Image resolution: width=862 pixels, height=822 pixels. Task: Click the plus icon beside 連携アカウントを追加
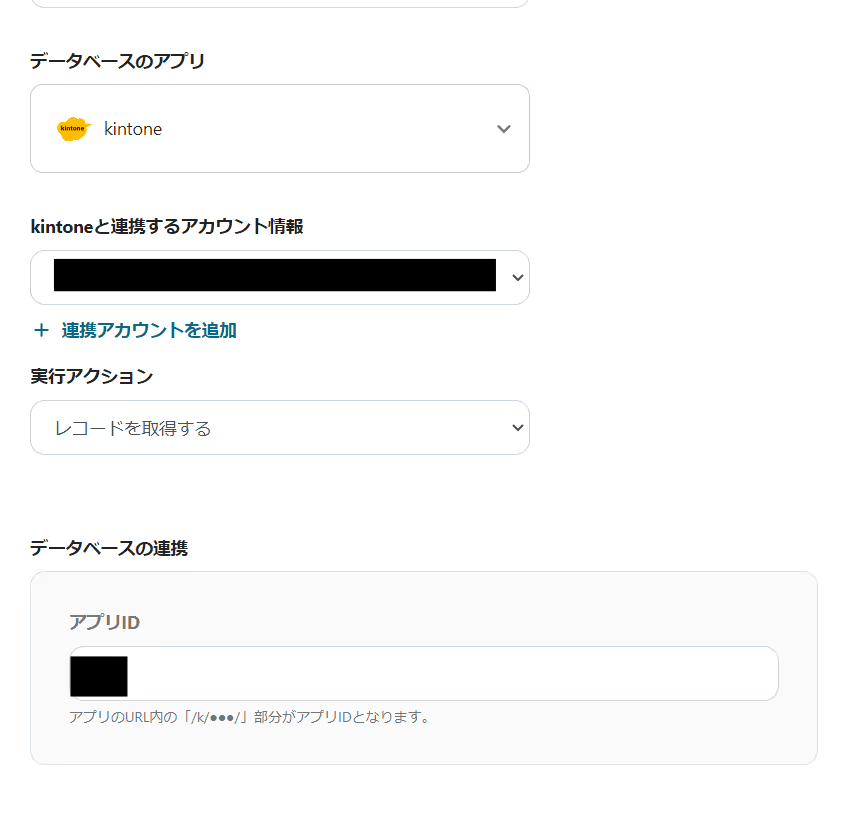click(41, 330)
